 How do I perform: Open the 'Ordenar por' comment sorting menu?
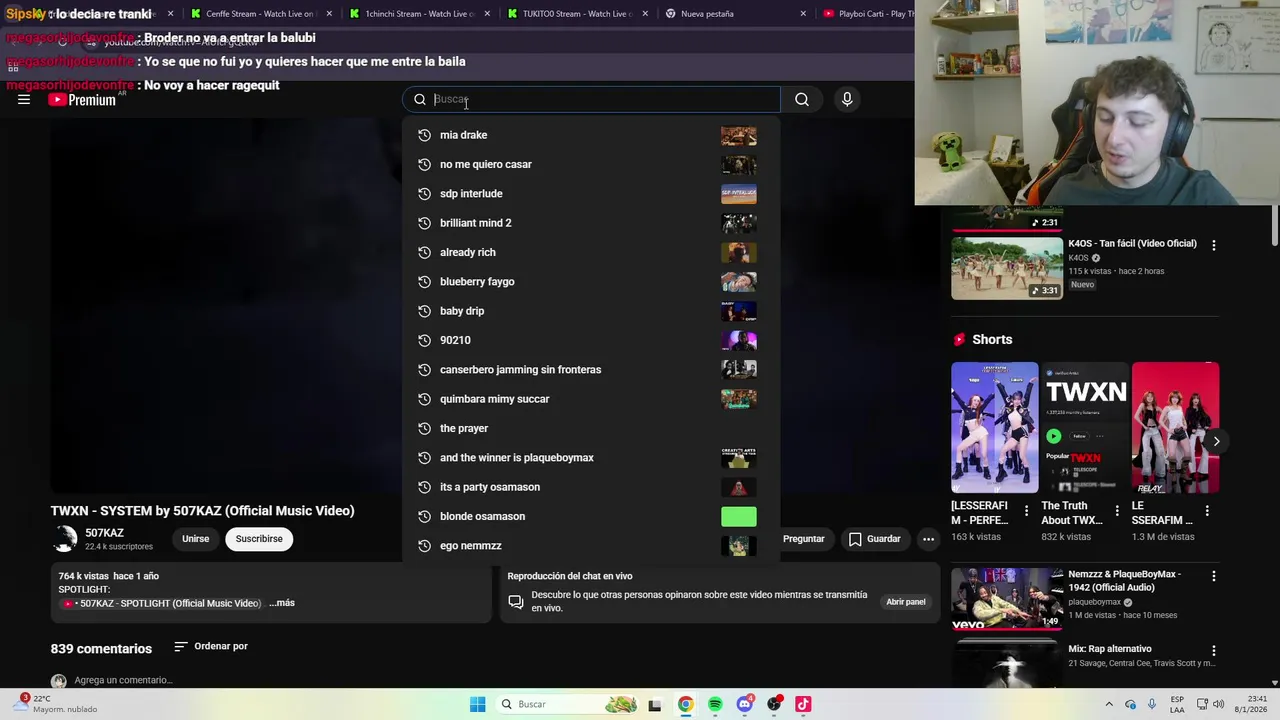(x=211, y=647)
